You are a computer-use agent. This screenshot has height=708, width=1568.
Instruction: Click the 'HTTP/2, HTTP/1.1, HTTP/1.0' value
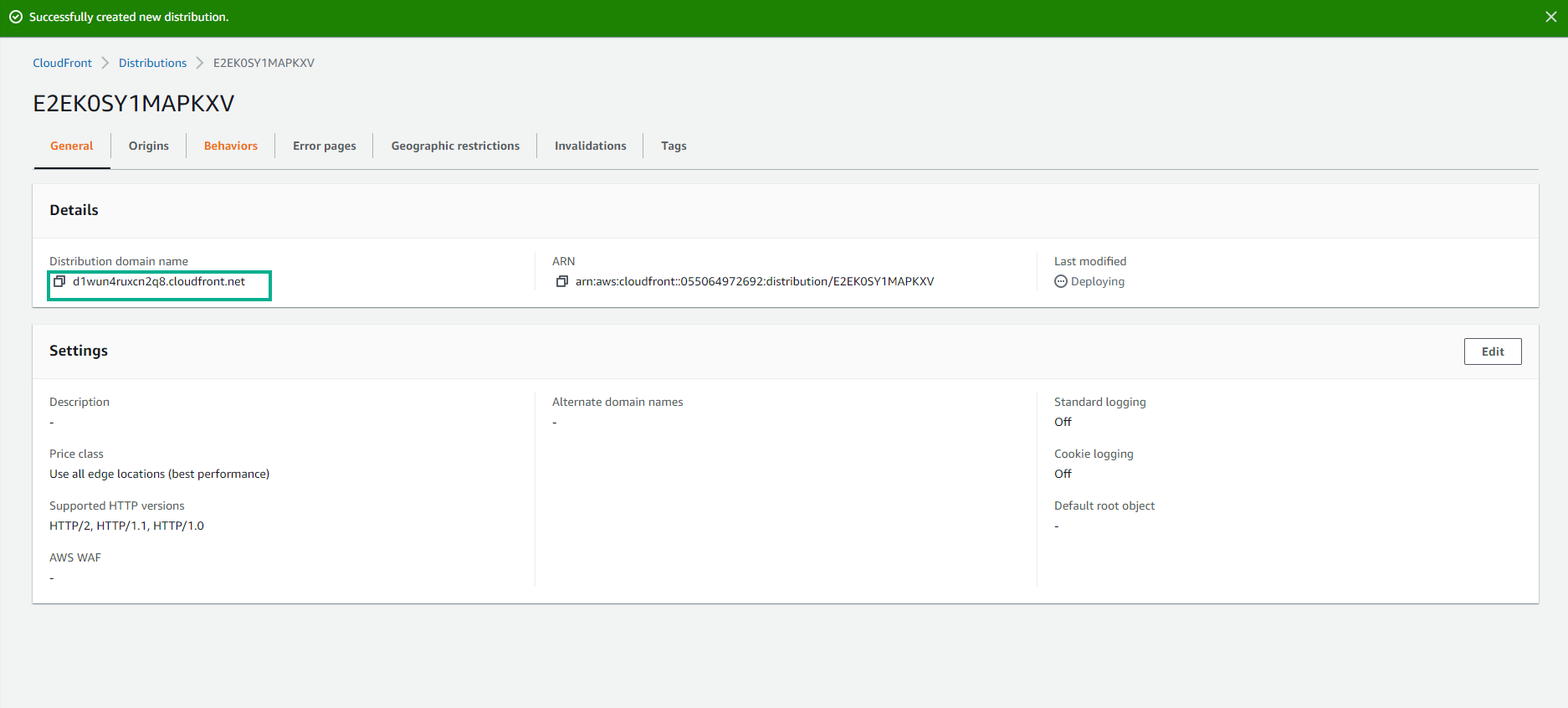coord(127,526)
